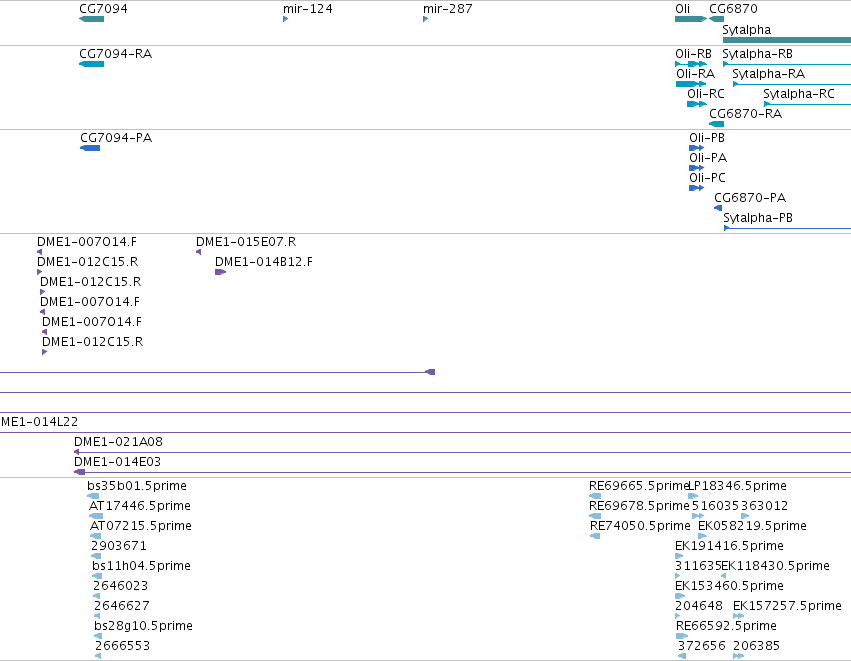Click the 372656 EST label
The image size is (851, 661).
(x=701, y=646)
